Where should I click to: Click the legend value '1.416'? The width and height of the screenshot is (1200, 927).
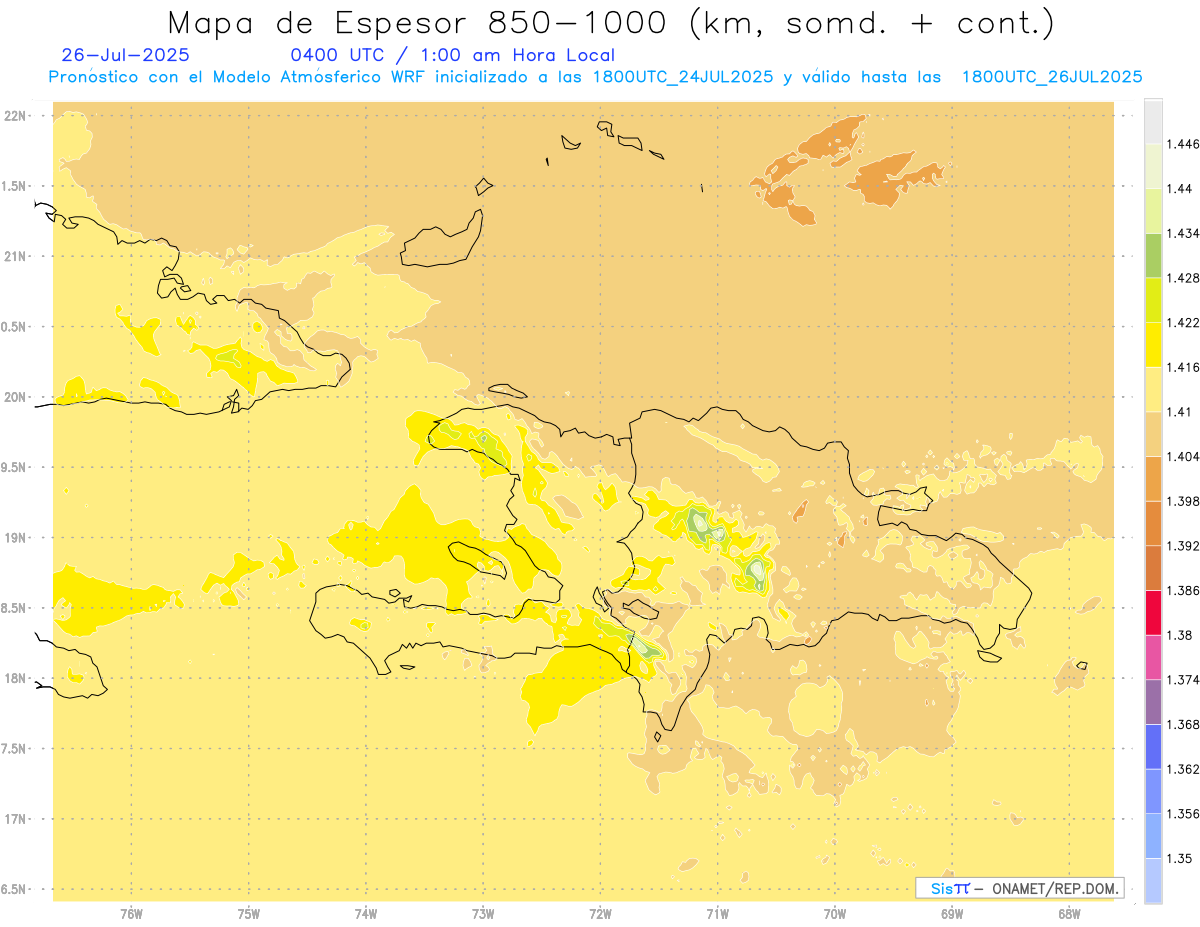1185,367
